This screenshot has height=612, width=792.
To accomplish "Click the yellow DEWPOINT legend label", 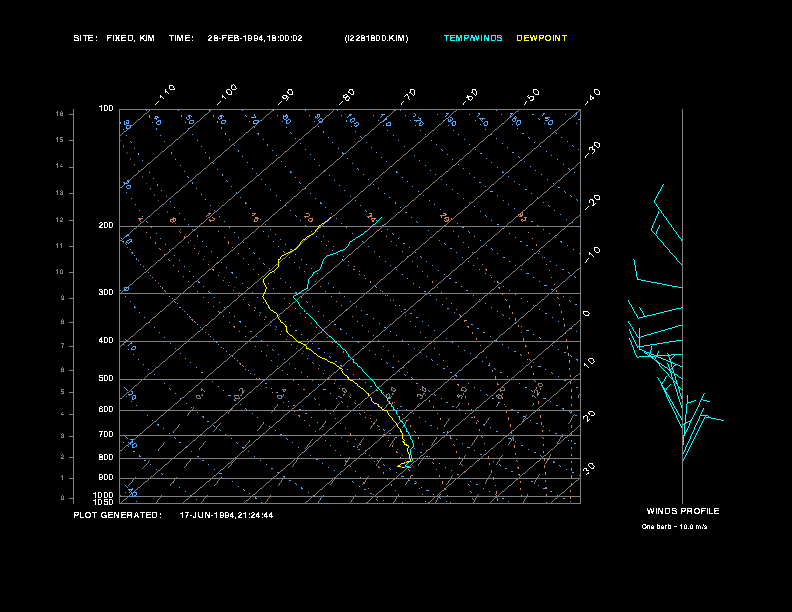I will pyautogui.click(x=541, y=38).
